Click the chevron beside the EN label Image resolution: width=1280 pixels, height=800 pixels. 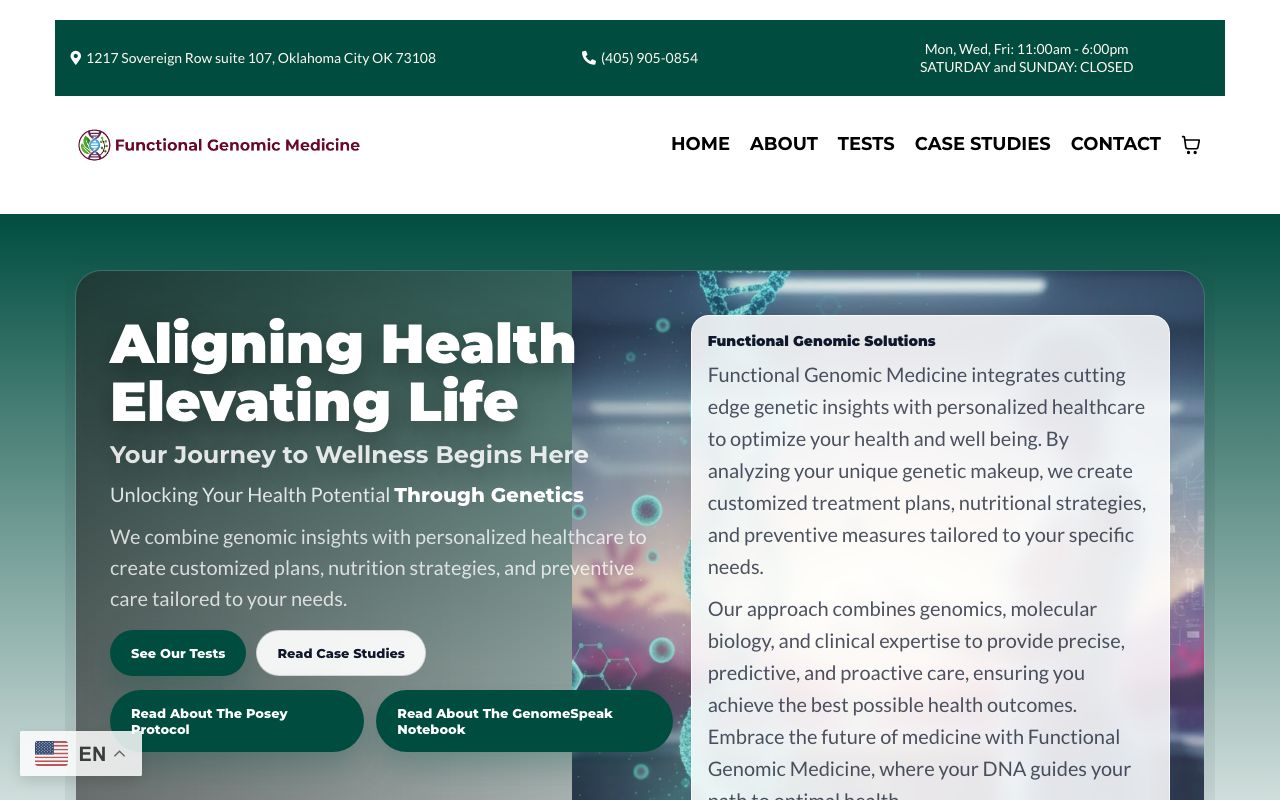point(119,753)
